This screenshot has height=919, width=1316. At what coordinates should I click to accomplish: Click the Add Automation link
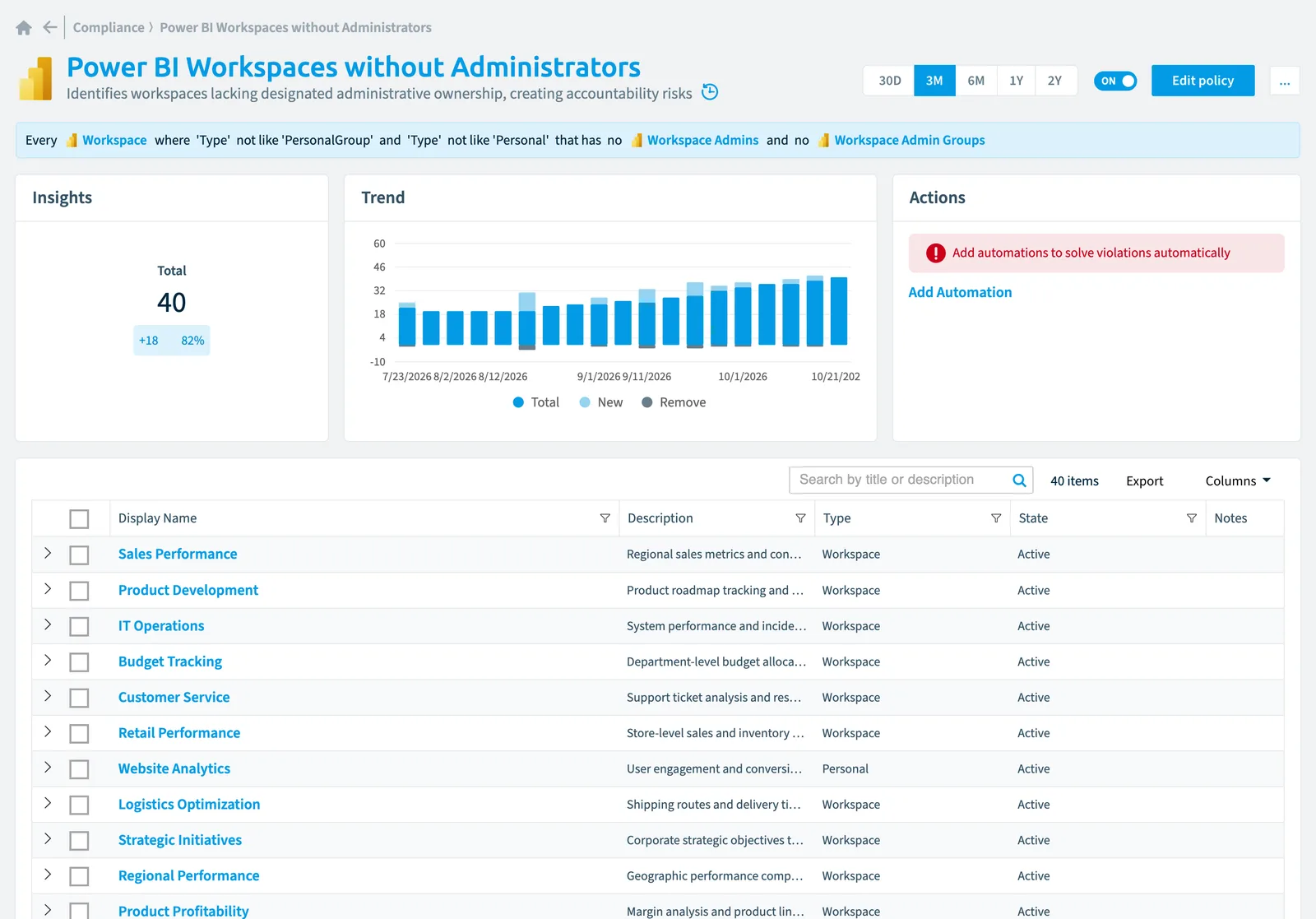(x=960, y=292)
